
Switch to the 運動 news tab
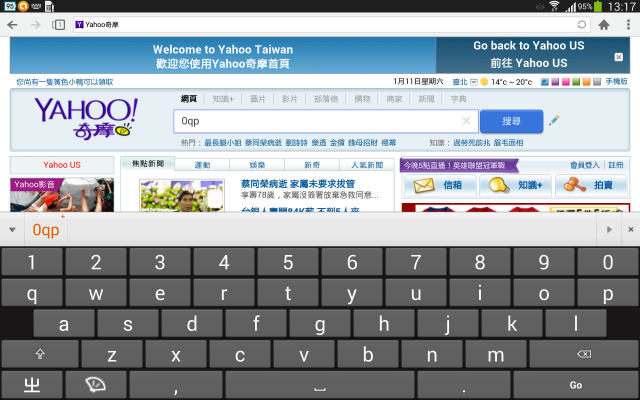202,165
